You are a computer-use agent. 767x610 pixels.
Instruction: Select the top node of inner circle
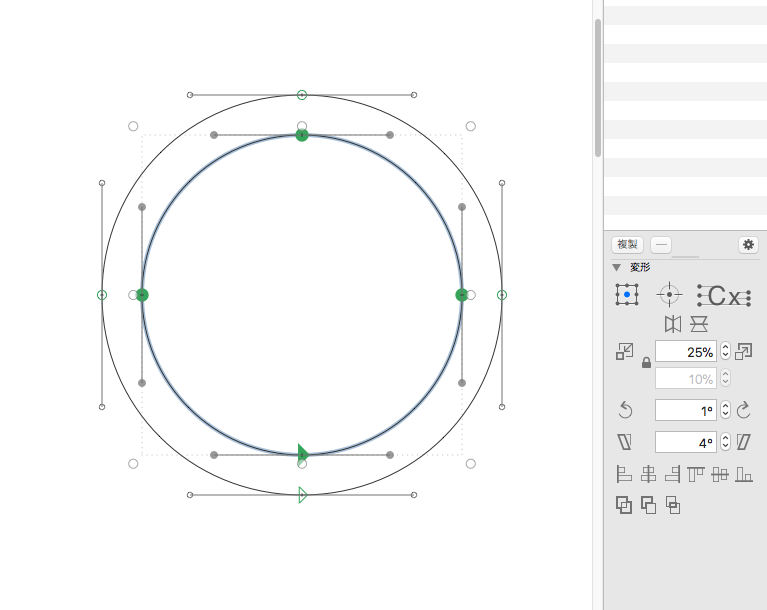pos(302,135)
